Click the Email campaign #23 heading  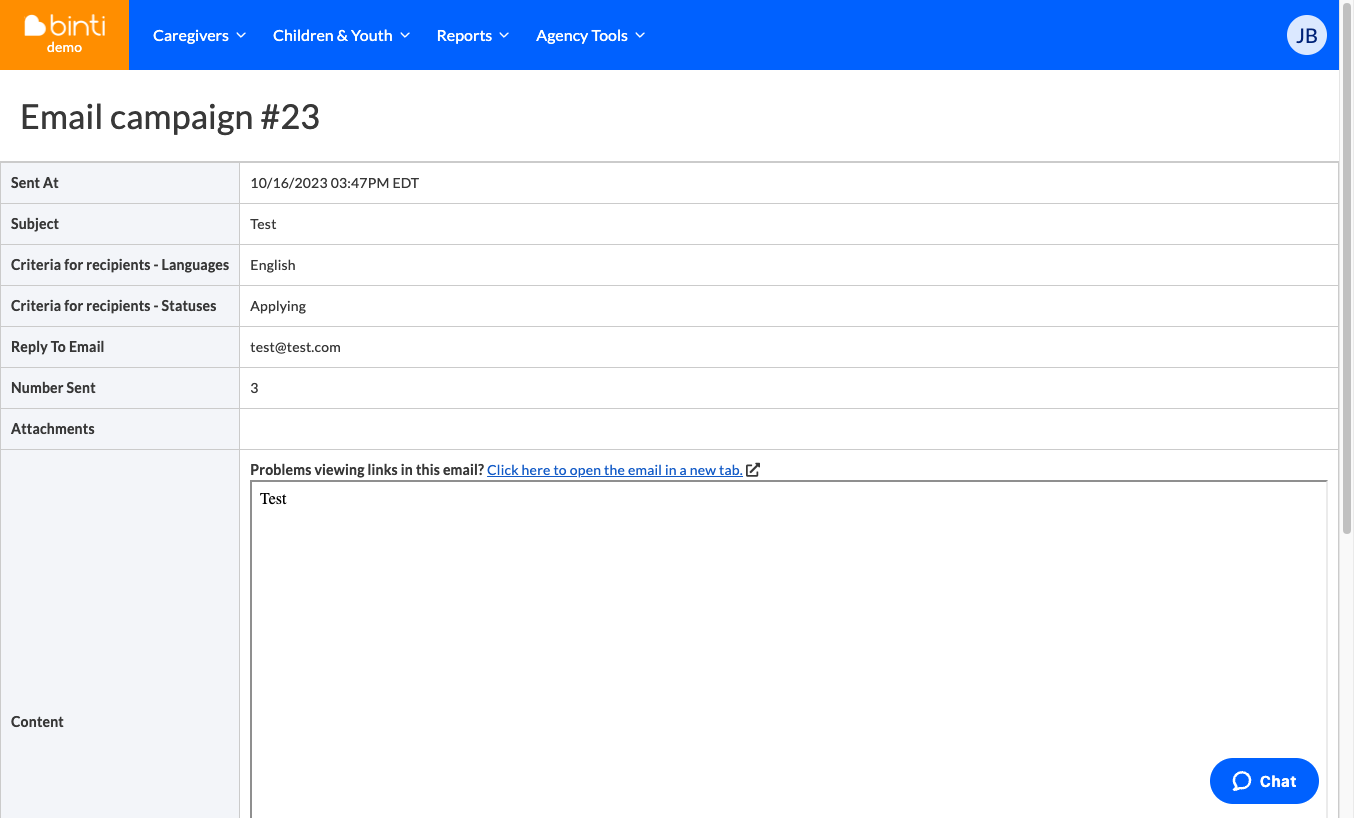(170, 117)
